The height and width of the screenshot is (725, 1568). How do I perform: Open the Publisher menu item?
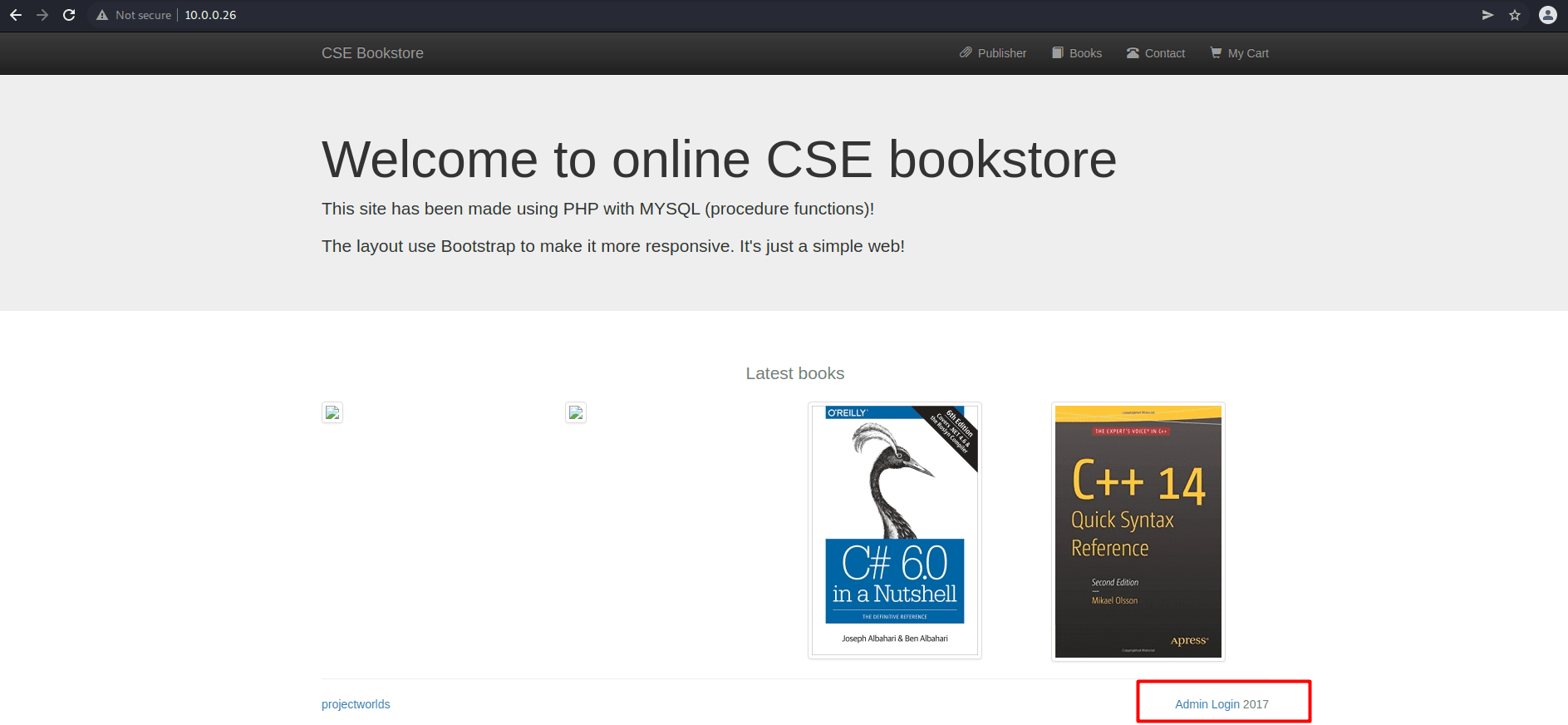(993, 53)
